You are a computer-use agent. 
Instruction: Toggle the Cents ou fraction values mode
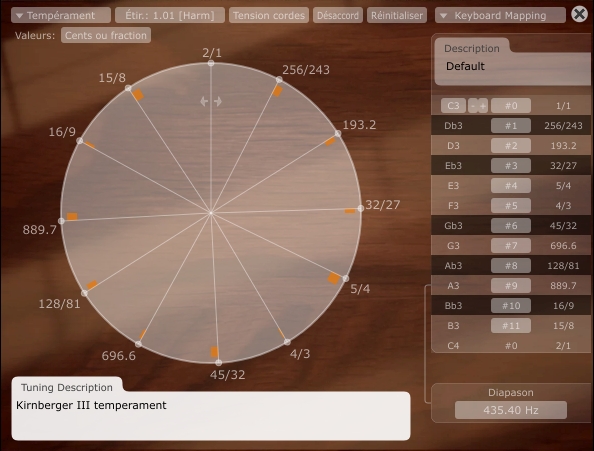point(106,35)
